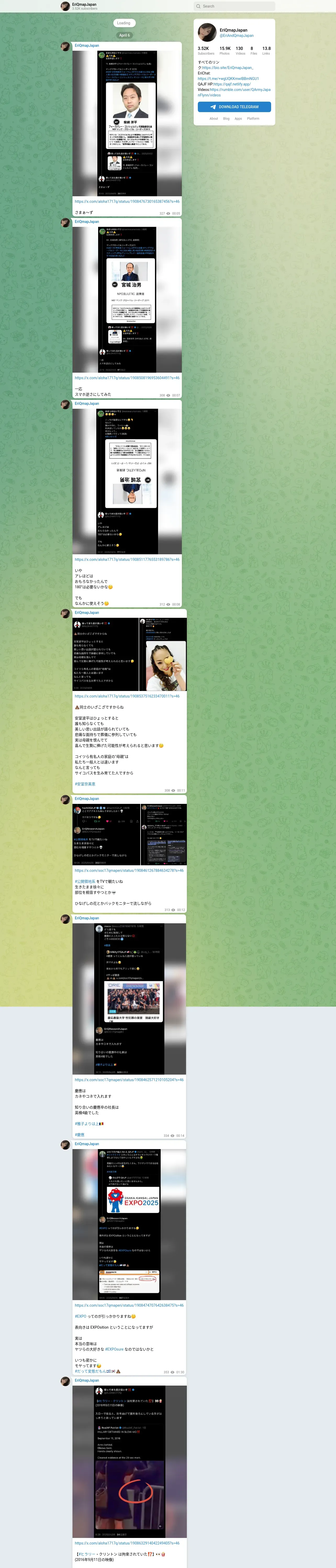Open the EriQmapJapan header avatar
This screenshot has height=1568, width=336.
tap(65, 6)
